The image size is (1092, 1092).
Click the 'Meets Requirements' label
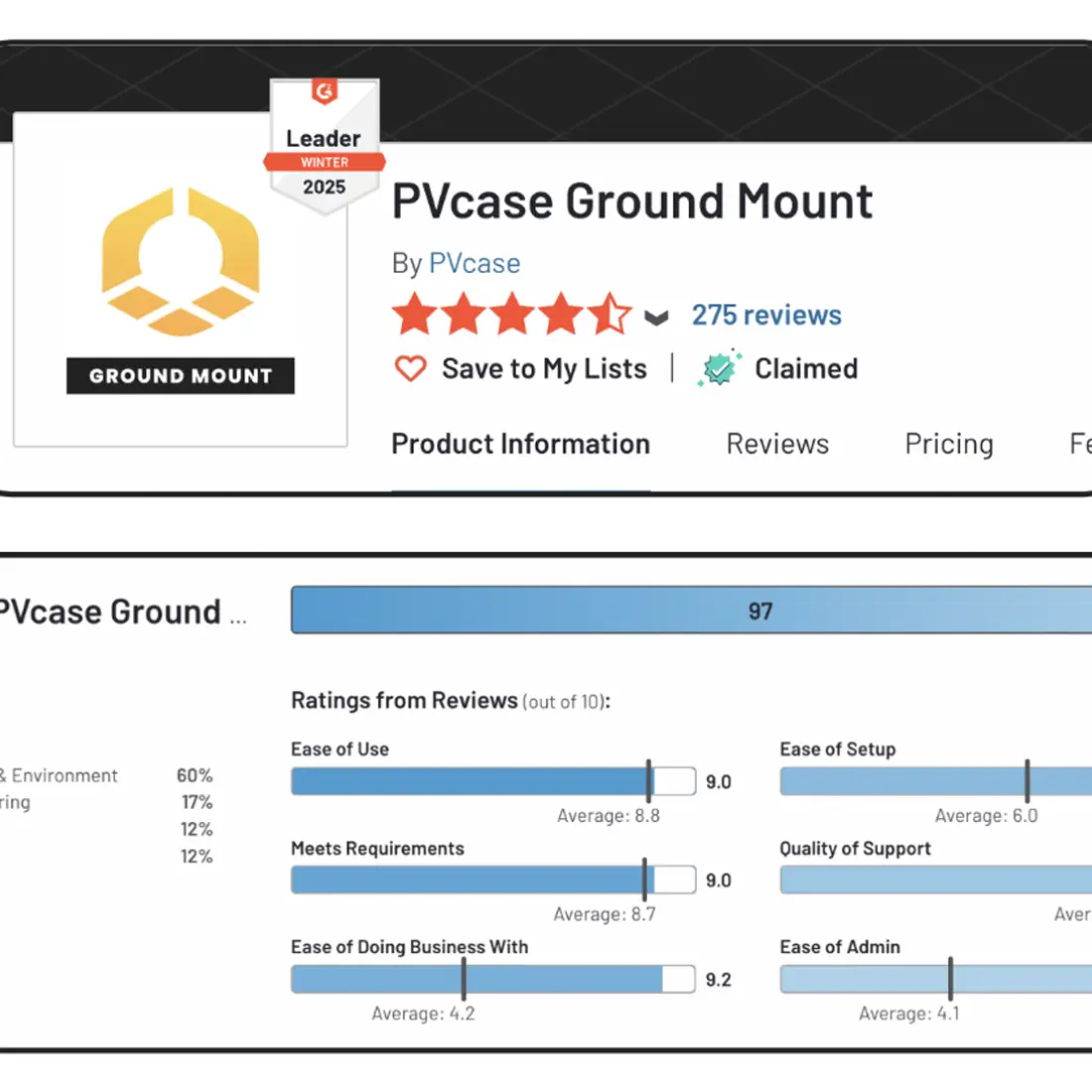click(377, 848)
